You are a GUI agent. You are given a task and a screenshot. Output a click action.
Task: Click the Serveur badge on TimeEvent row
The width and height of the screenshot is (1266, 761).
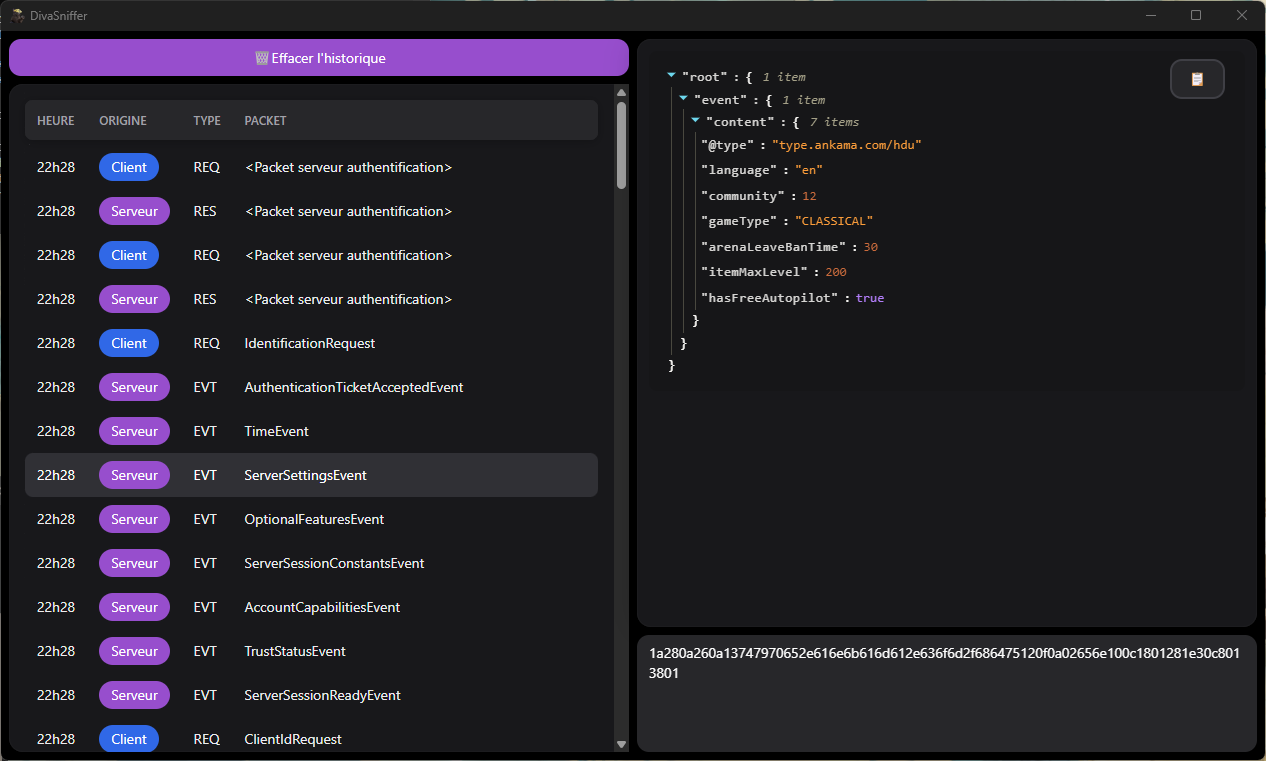134,431
